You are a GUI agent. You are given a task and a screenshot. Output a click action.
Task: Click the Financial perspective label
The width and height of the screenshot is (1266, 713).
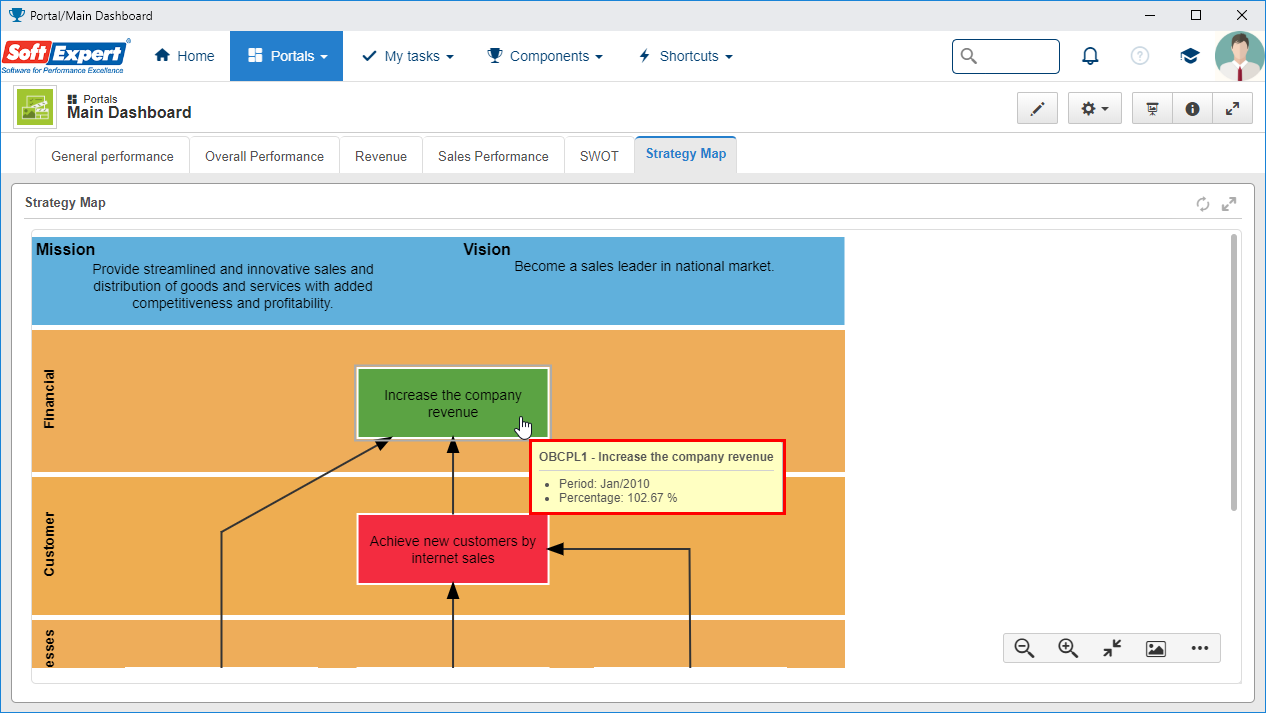[x=49, y=400]
